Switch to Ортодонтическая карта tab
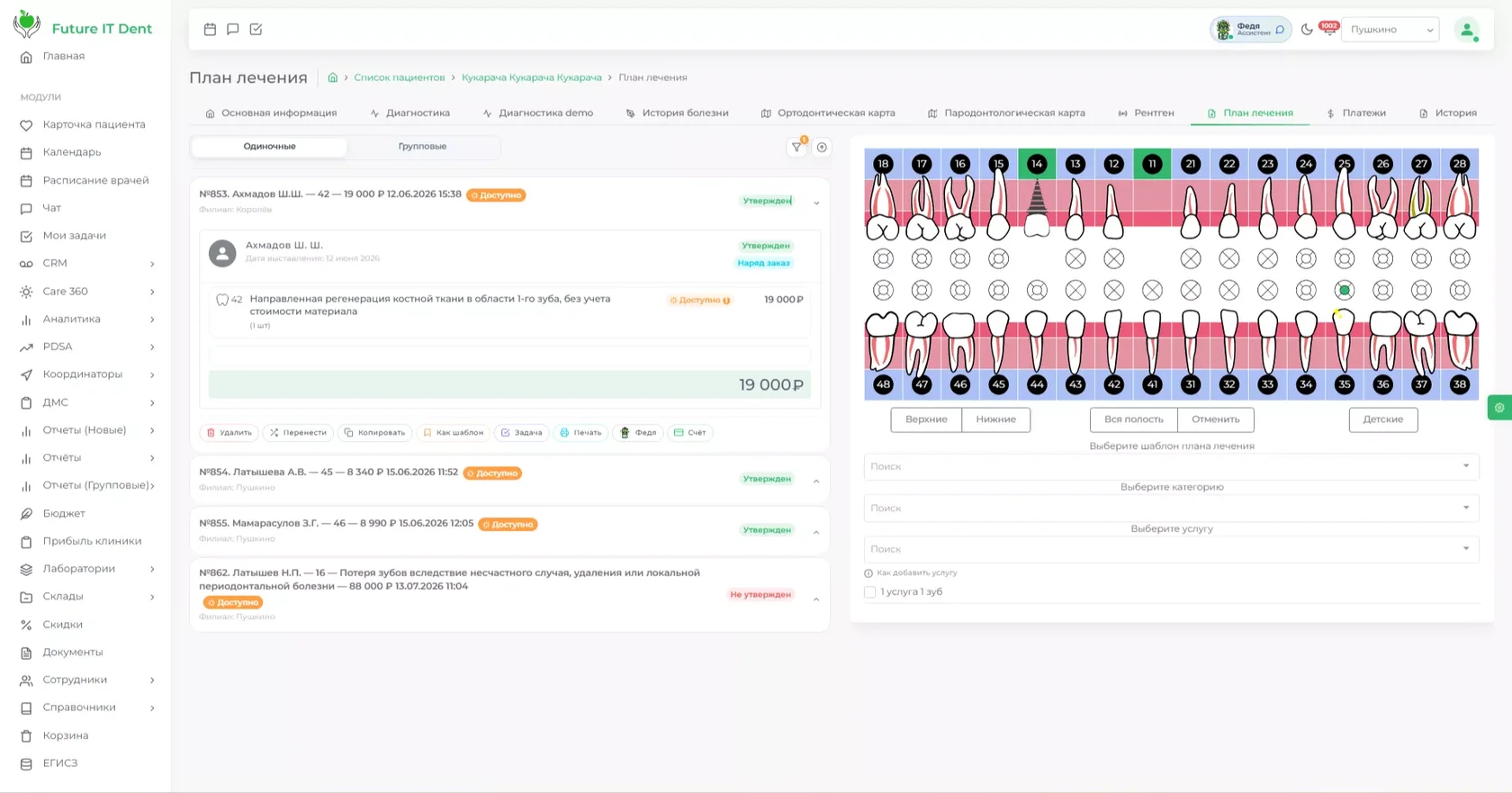Screen dimensions: 1512x793 [x=828, y=113]
